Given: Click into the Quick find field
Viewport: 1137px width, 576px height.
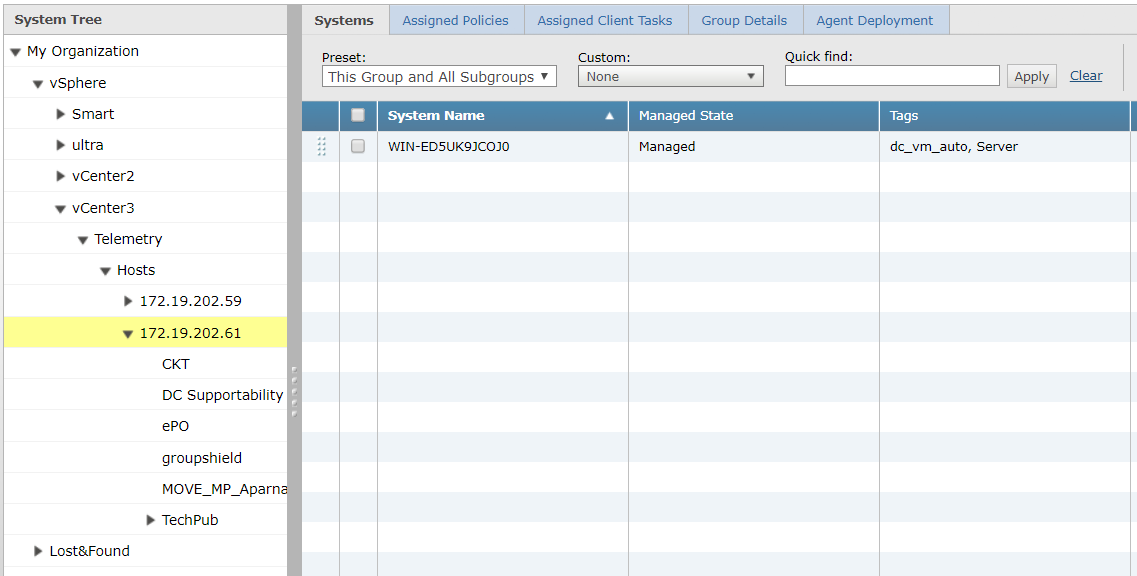Looking at the screenshot, I should (x=892, y=75).
